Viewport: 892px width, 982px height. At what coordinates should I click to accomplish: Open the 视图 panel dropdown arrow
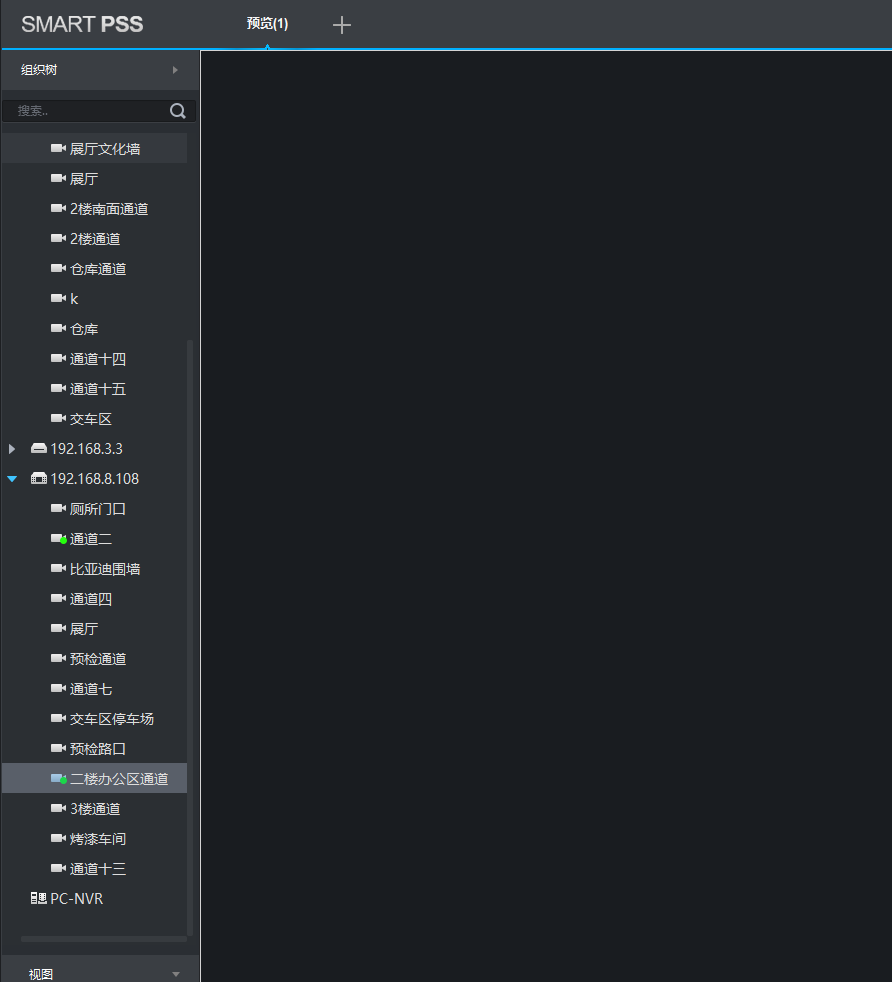pyautogui.click(x=176, y=974)
